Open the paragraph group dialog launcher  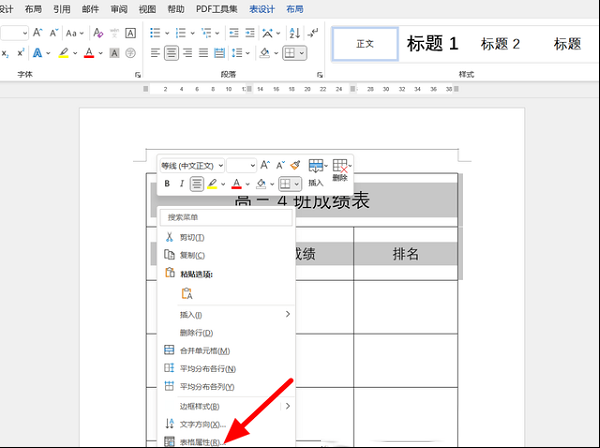tap(320, 75)
